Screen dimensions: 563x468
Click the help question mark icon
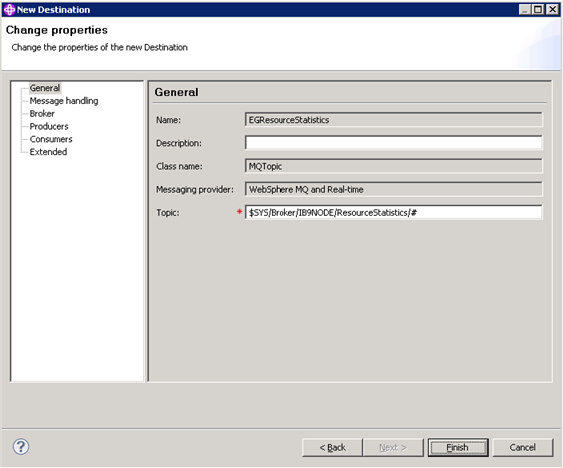coord(21,446)
